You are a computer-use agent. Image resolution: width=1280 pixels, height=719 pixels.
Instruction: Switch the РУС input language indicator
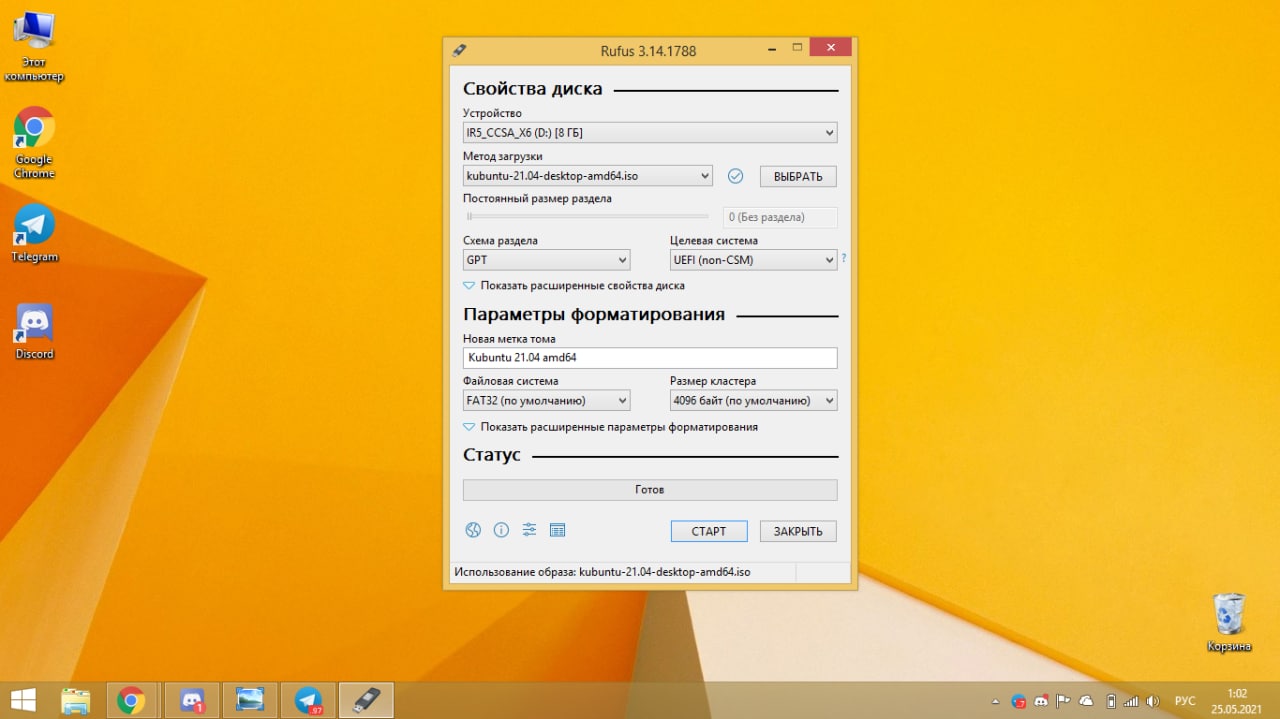pos(1185,701)
